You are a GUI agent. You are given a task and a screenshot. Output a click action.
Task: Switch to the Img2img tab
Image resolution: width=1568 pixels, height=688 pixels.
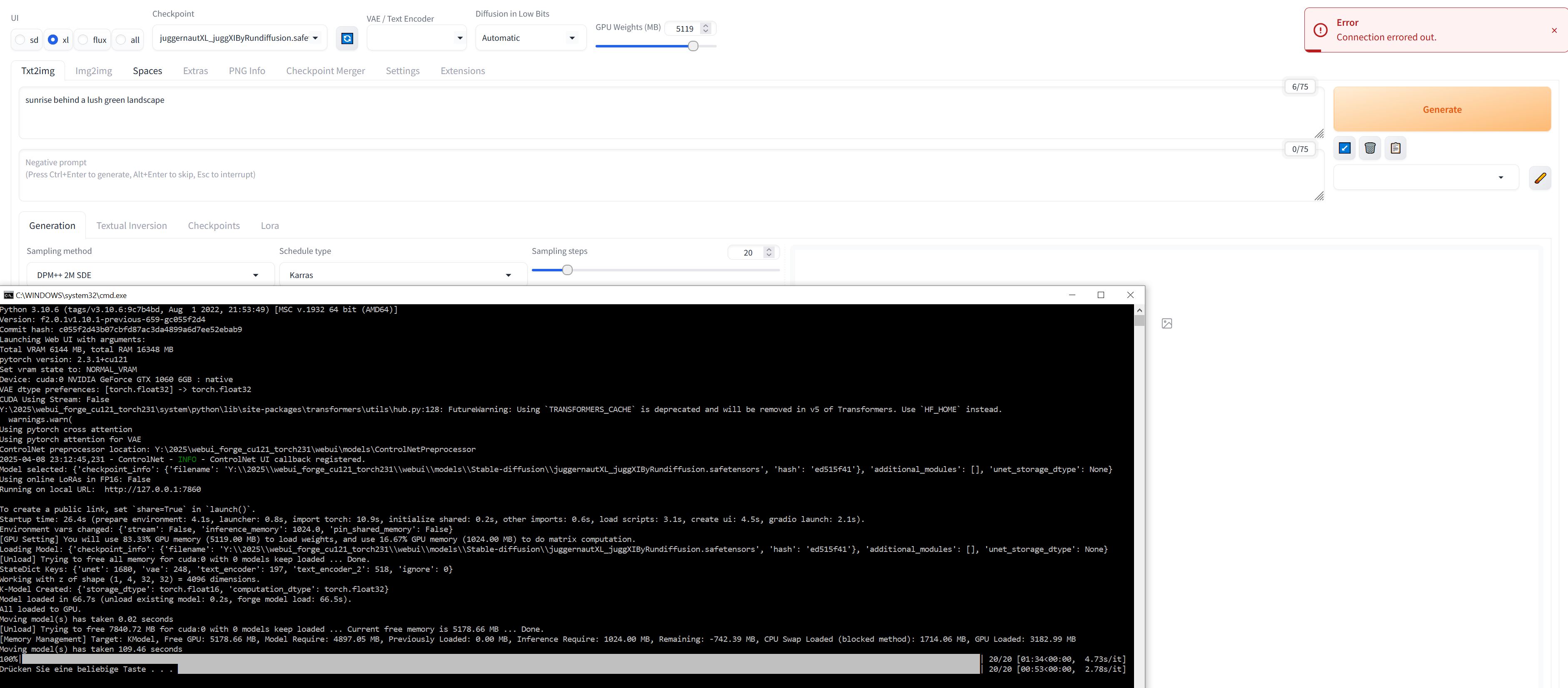point(93,71)
